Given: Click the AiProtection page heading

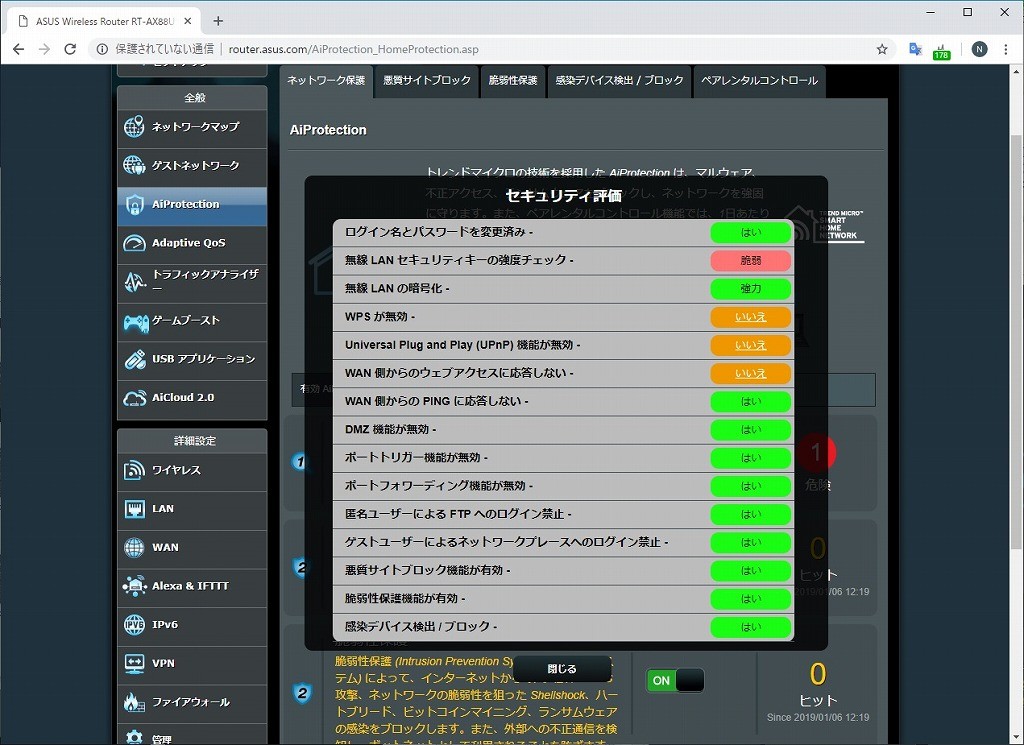Looking at the screenshot, I should click(328, 130).
